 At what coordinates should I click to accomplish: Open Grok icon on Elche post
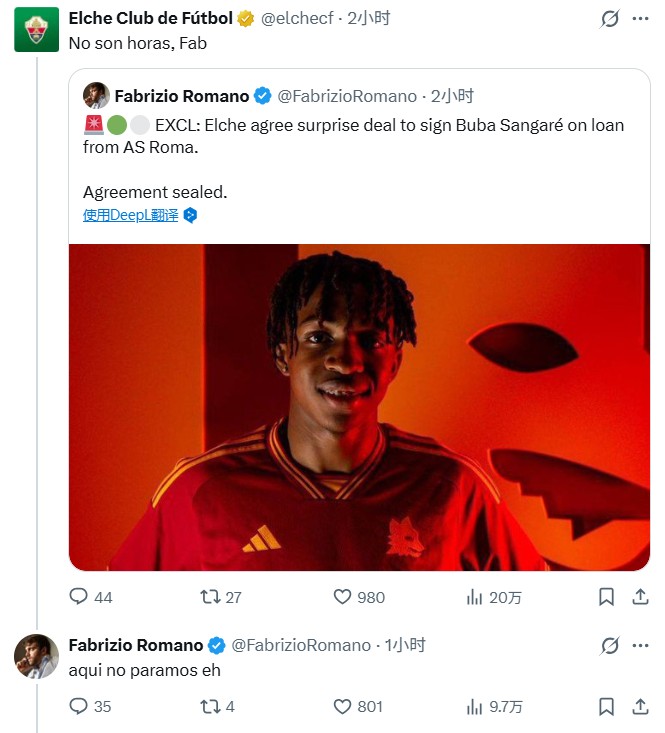click(x=609, y=19)
